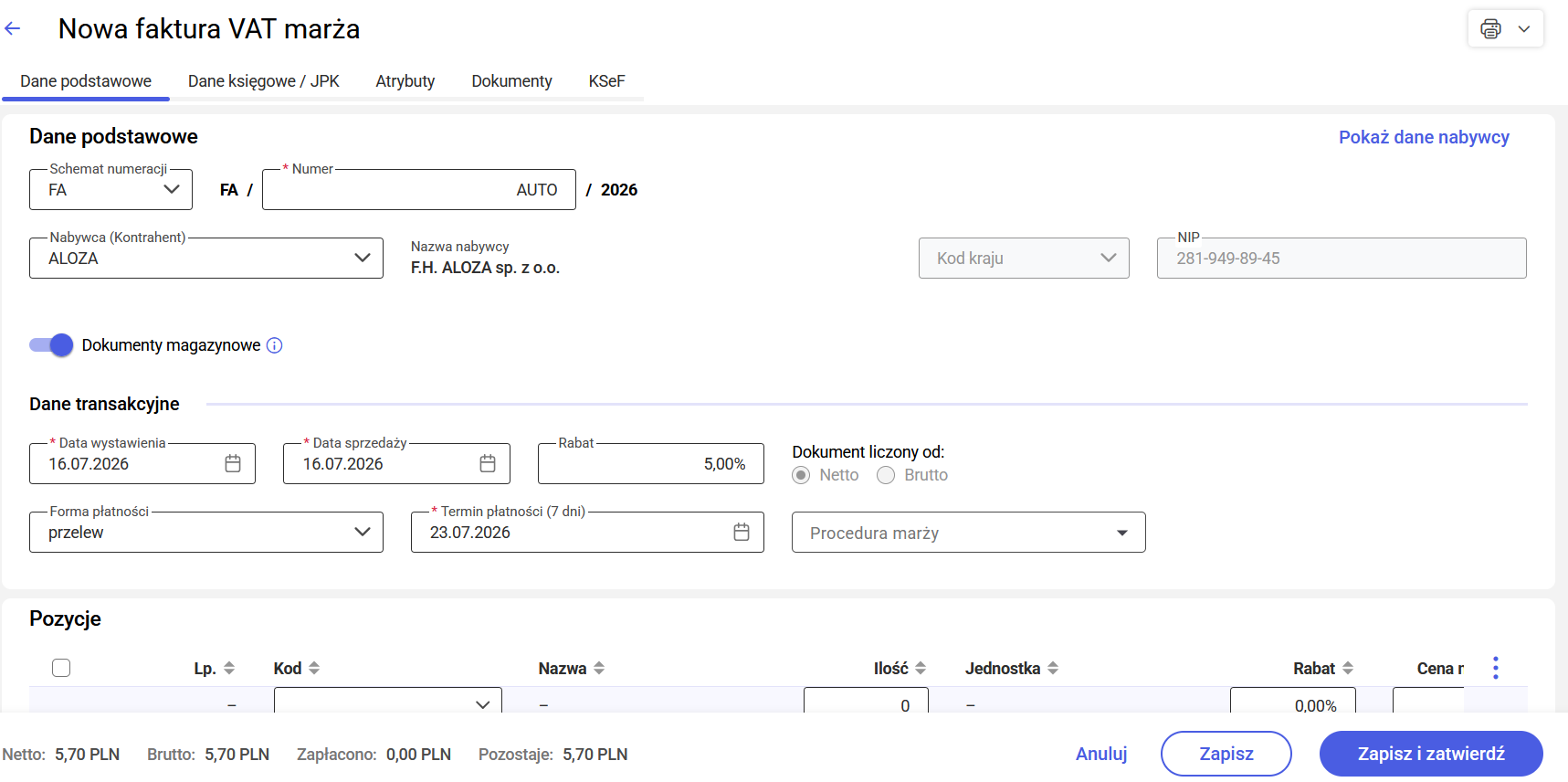Open the Atrybuty tab
Image resolution: width=1568 pixels, height=782 pixels.
point(405,81)
